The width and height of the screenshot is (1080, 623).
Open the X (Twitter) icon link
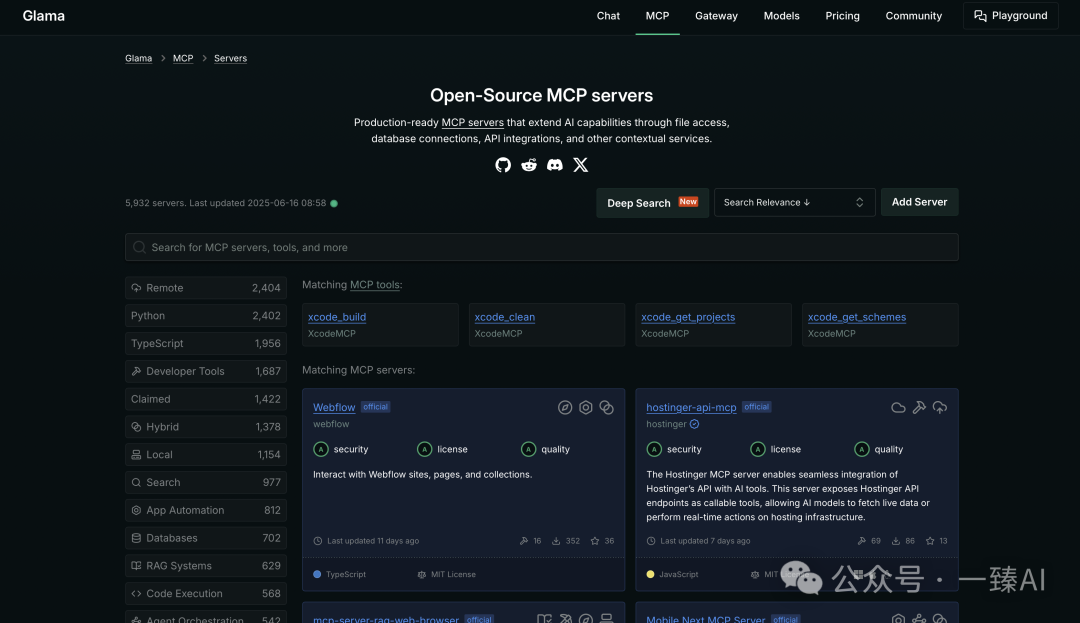tap(581, 165)
